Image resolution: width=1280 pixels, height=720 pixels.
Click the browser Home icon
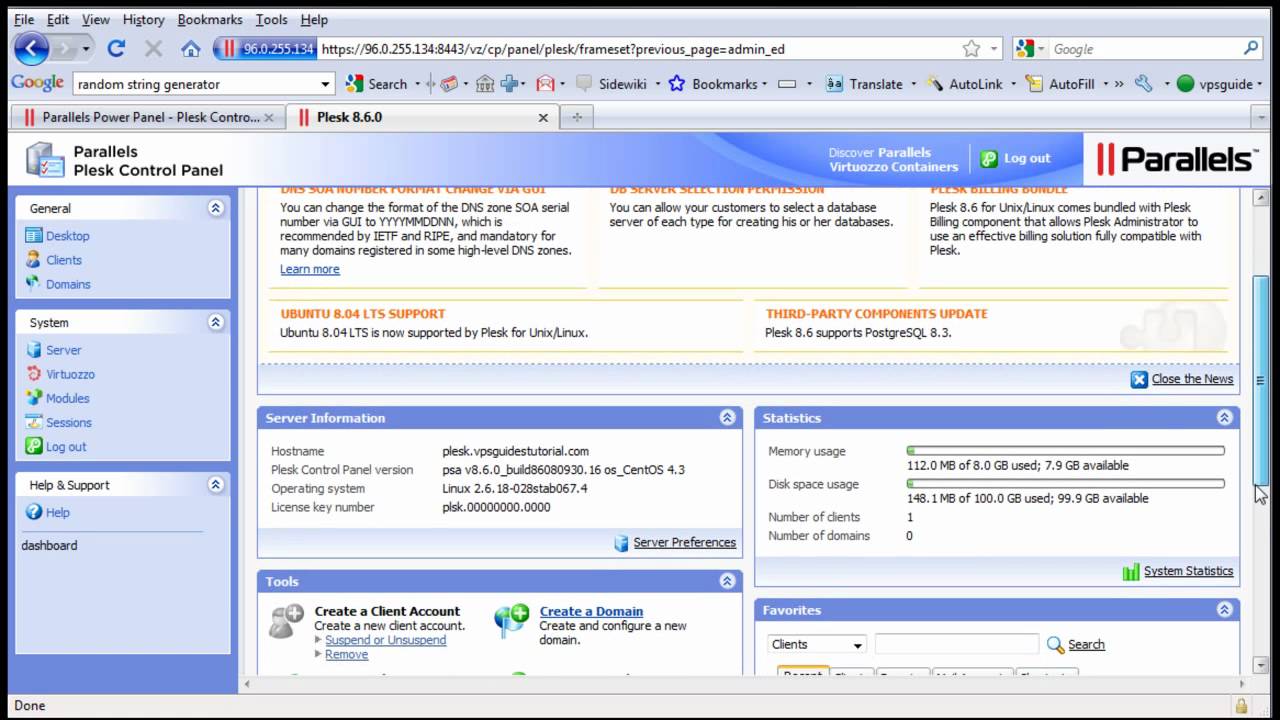191,48
